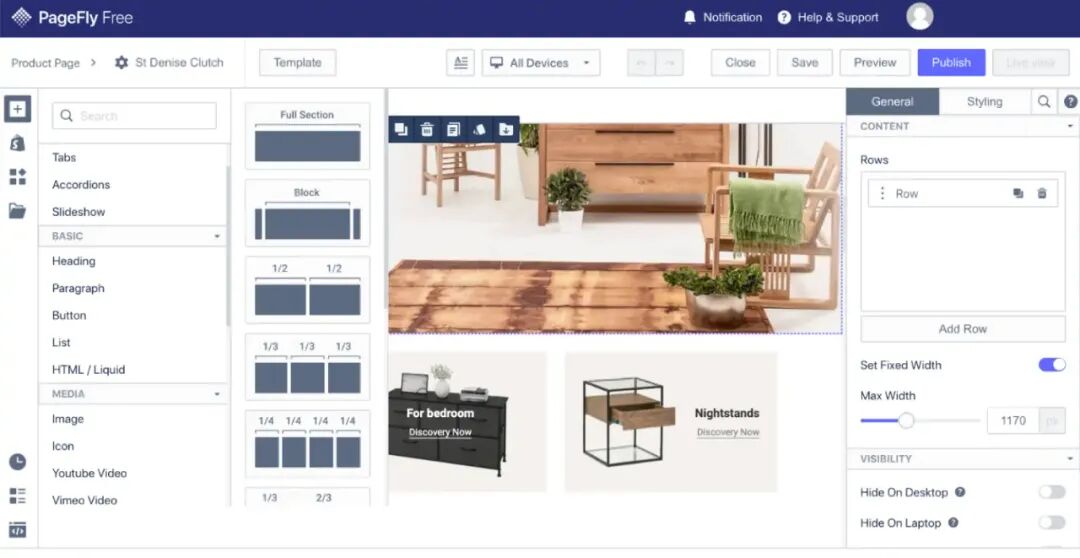Click the Max Width slider handle
This screenshot has width=1080, height=558.
pos(906,421)
